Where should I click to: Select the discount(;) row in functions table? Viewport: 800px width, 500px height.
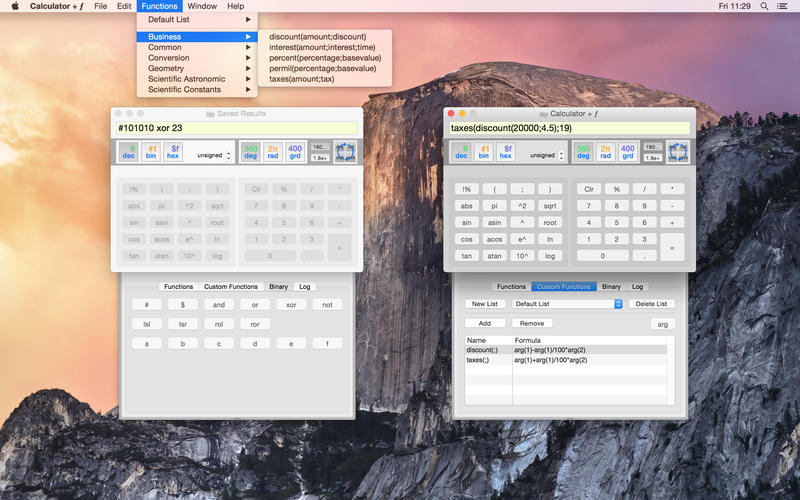click(x=566, y=350)
